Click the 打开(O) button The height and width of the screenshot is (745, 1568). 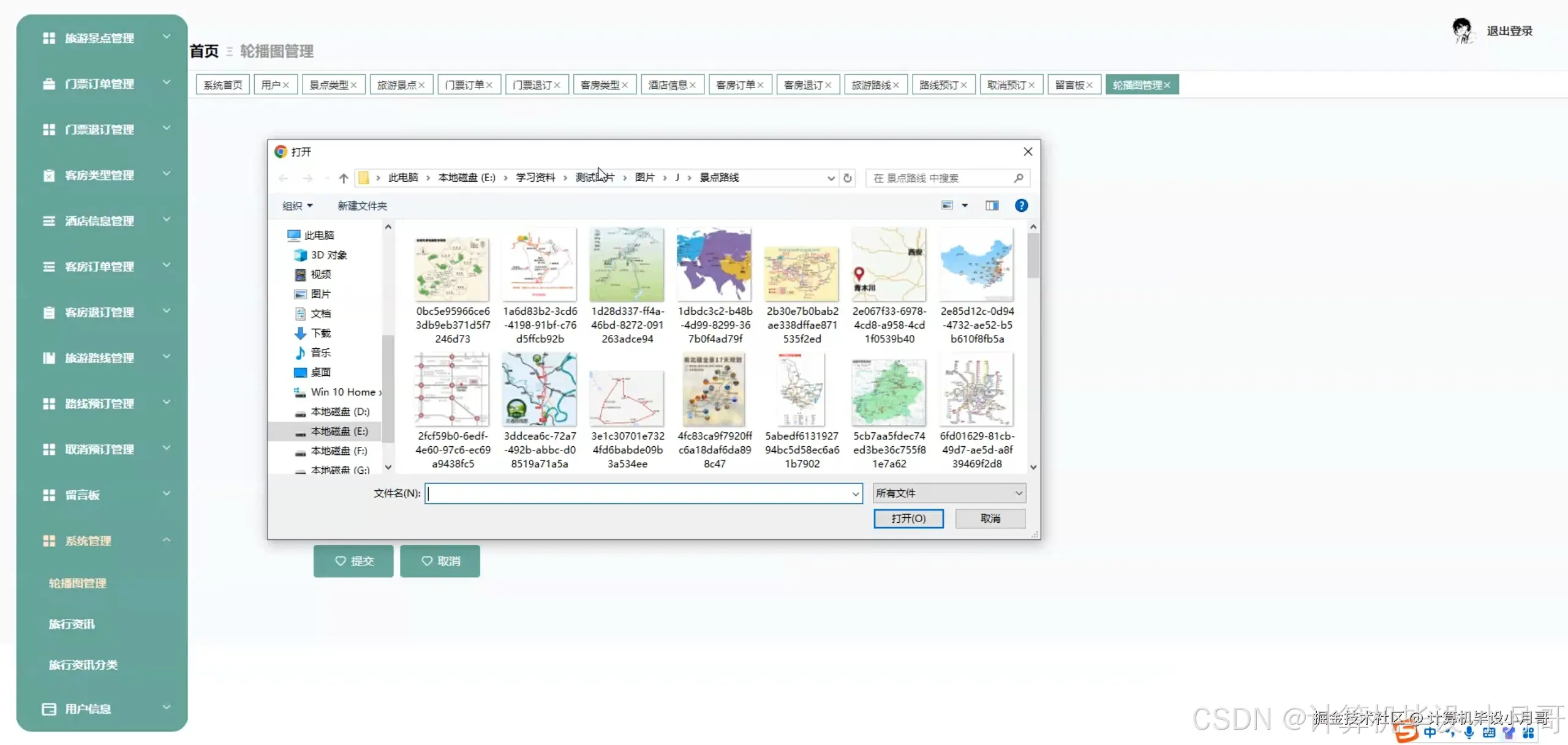click(x=908, y=519)
